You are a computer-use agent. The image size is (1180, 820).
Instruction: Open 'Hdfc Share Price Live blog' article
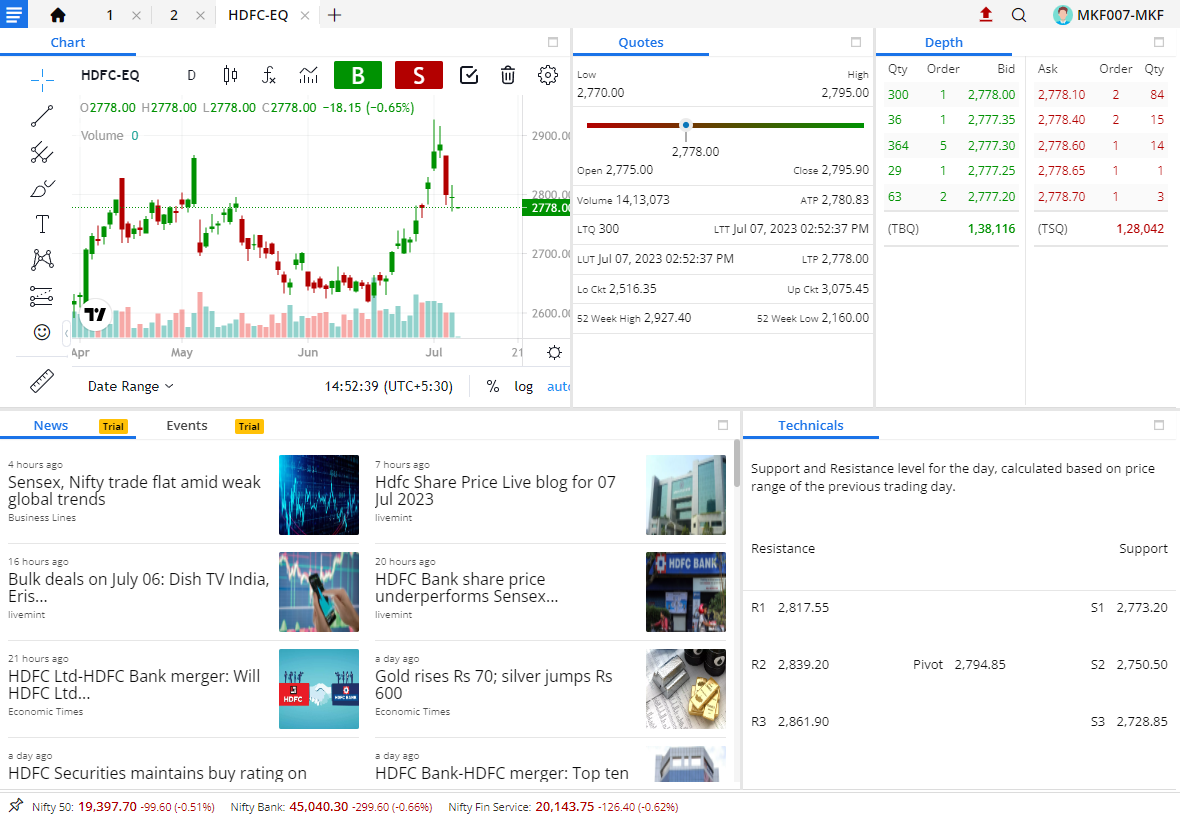pos(495,490)
